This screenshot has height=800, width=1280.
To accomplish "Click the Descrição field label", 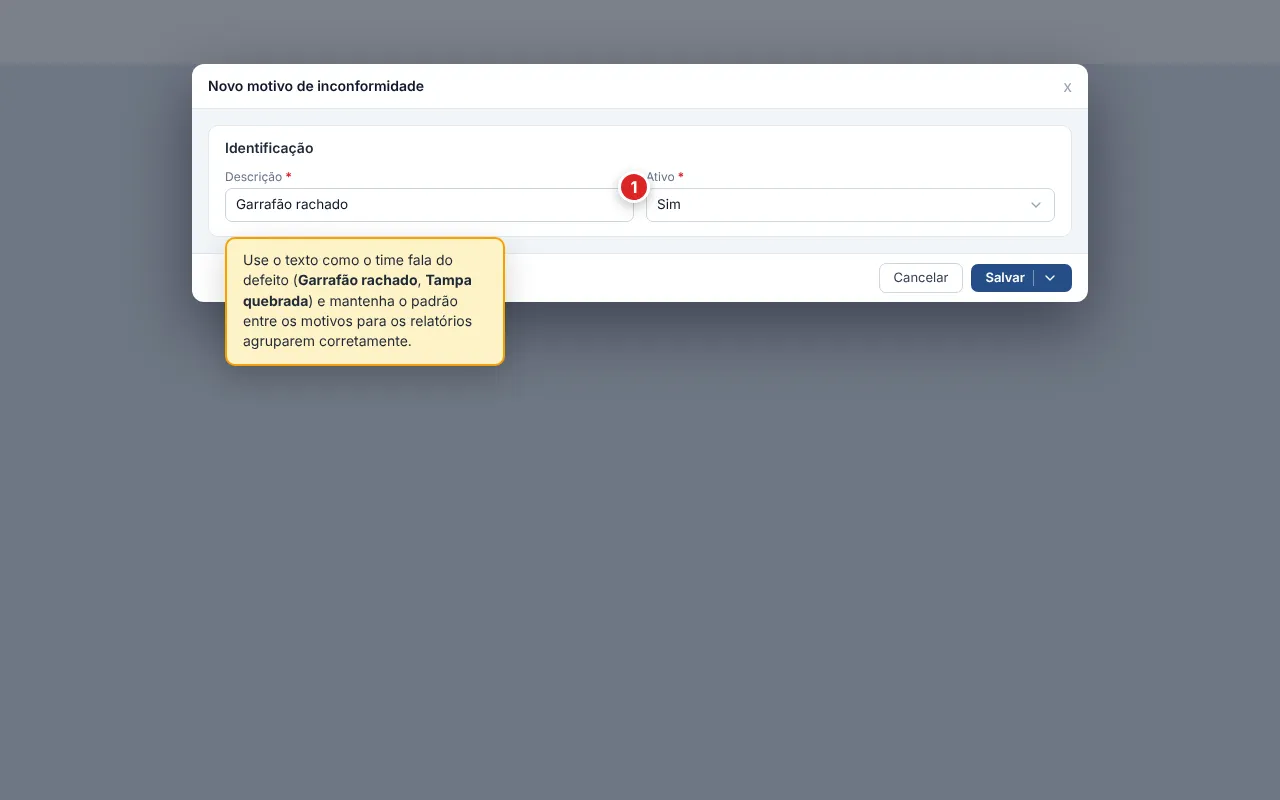I will click(x=254, y=176).
